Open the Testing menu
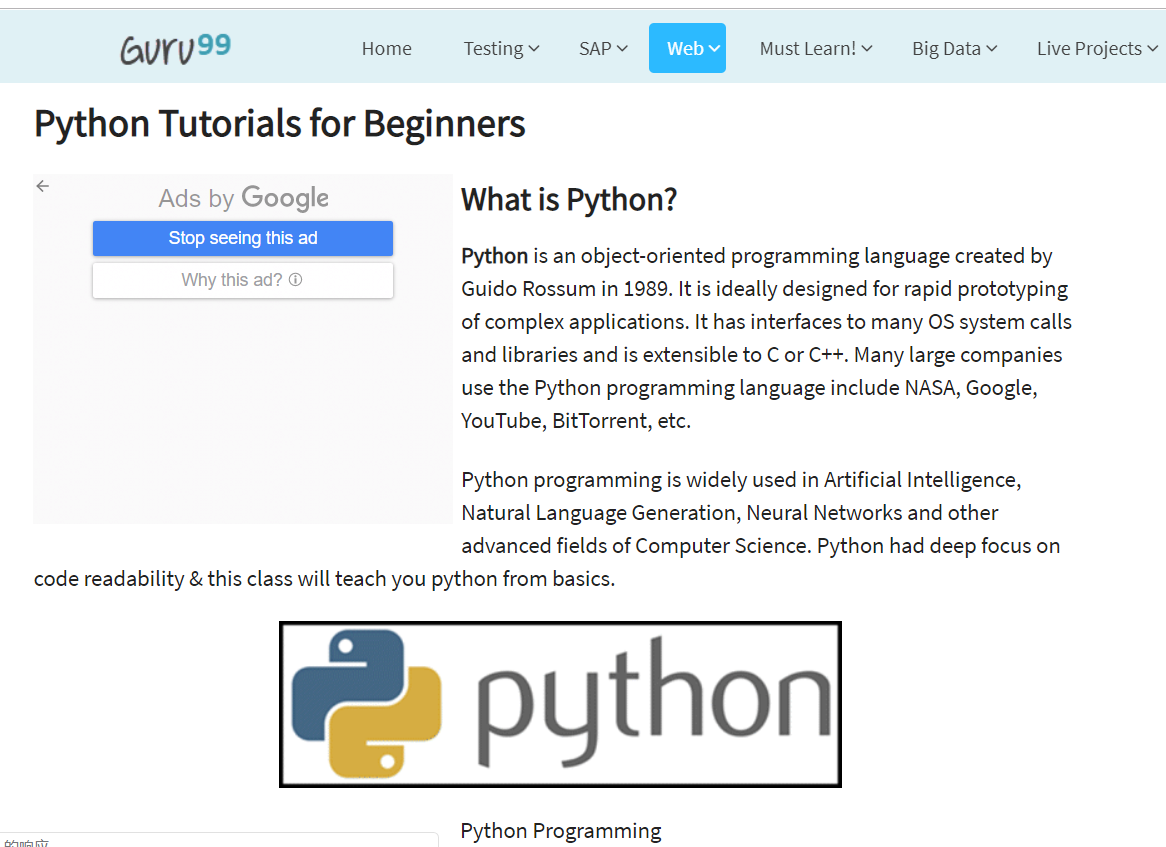The height and width of the screenshot is (847, 1166). click(x=501, y=48)
